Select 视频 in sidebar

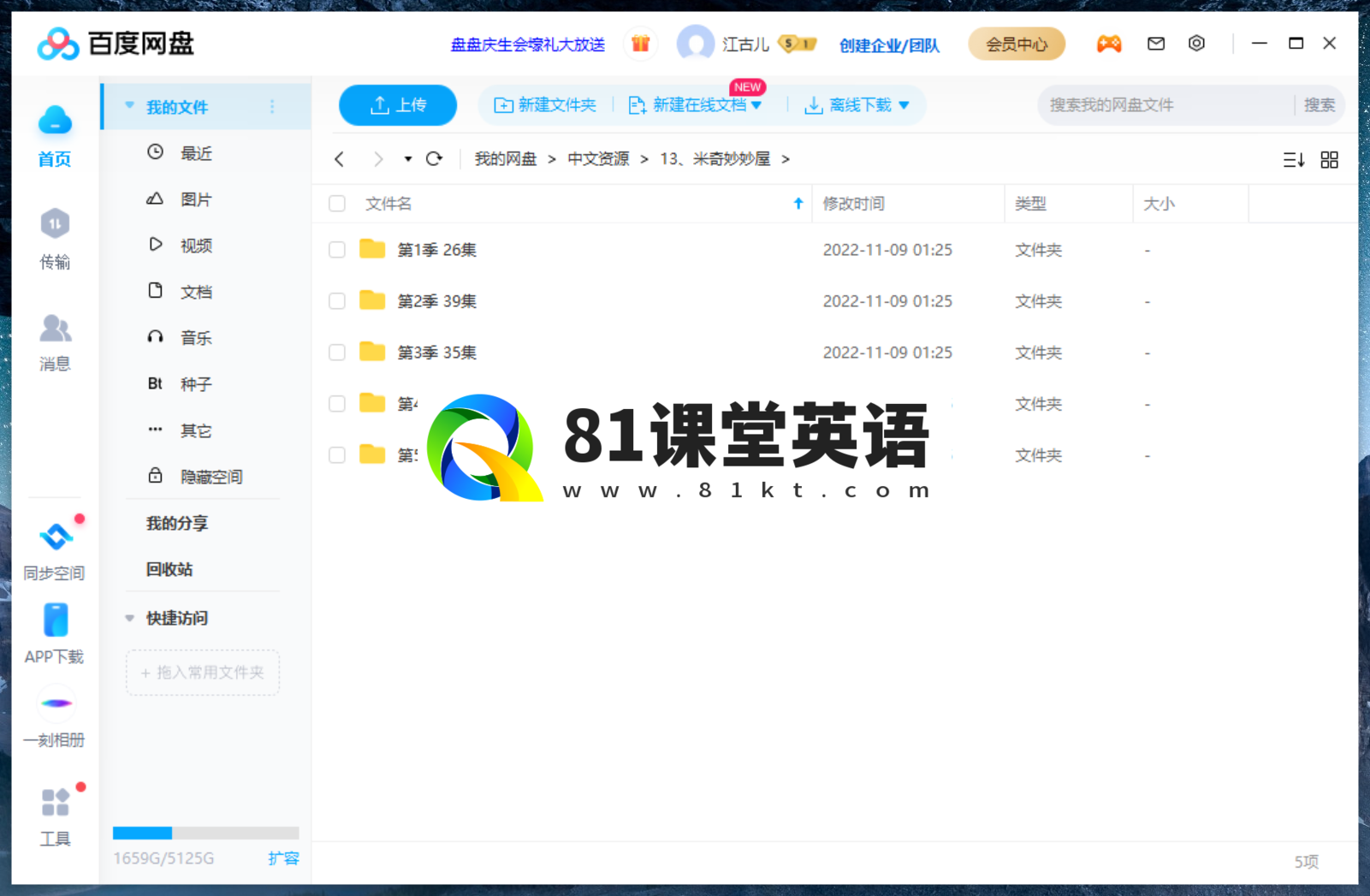coord(196,246)
